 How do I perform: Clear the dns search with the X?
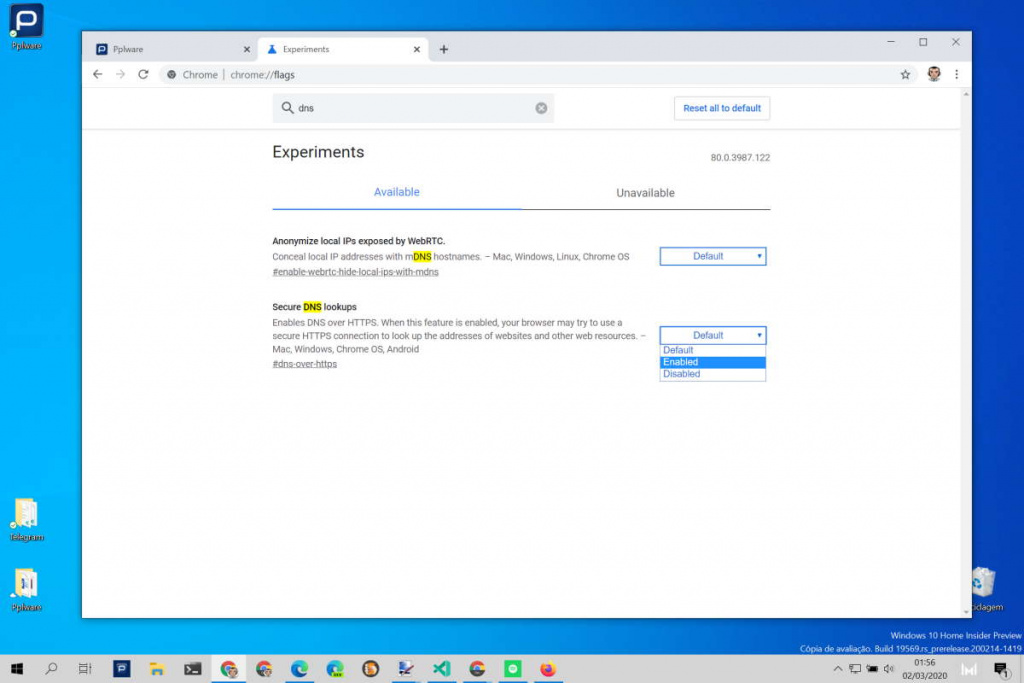541,108
